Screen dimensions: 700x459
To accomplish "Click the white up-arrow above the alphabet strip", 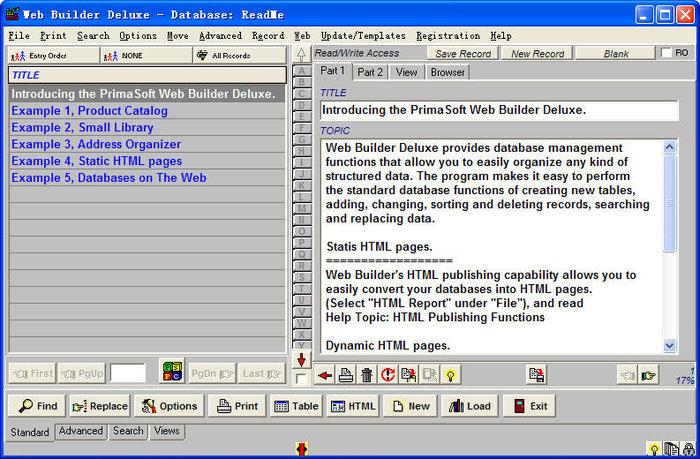I will coord(301,54).
